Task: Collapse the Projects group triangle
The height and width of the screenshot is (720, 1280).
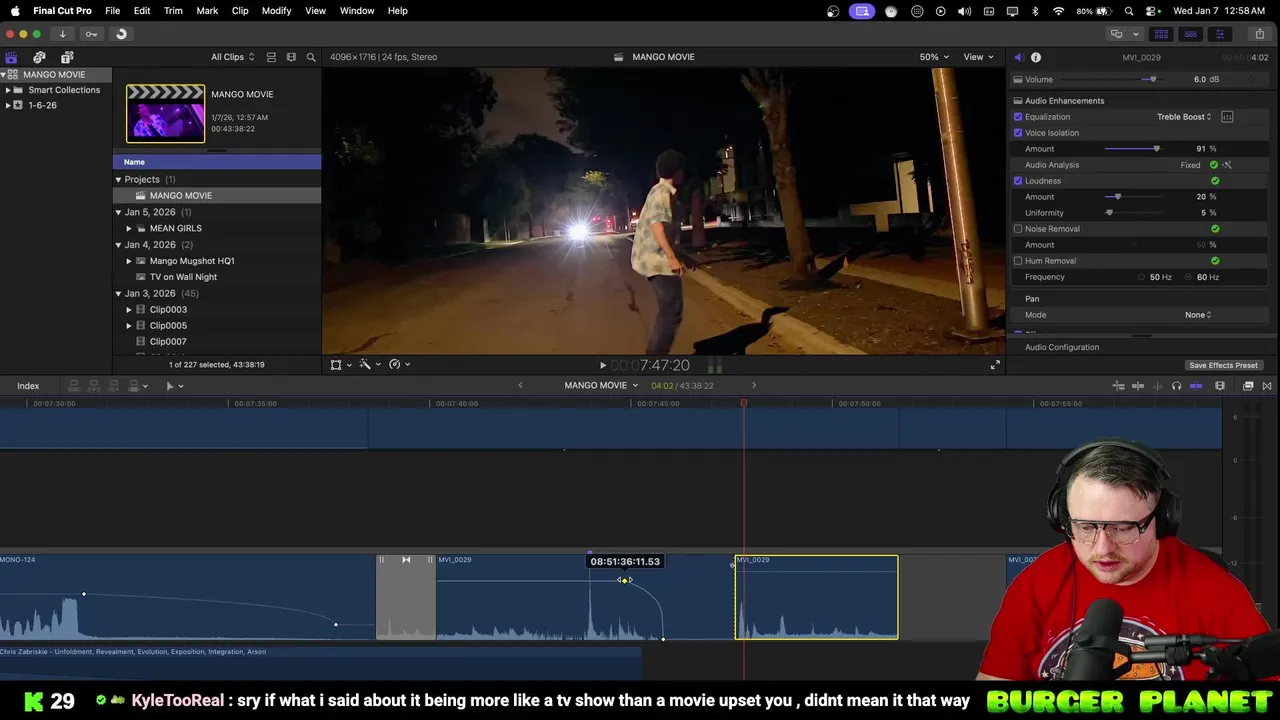Action: coord(118,180)
